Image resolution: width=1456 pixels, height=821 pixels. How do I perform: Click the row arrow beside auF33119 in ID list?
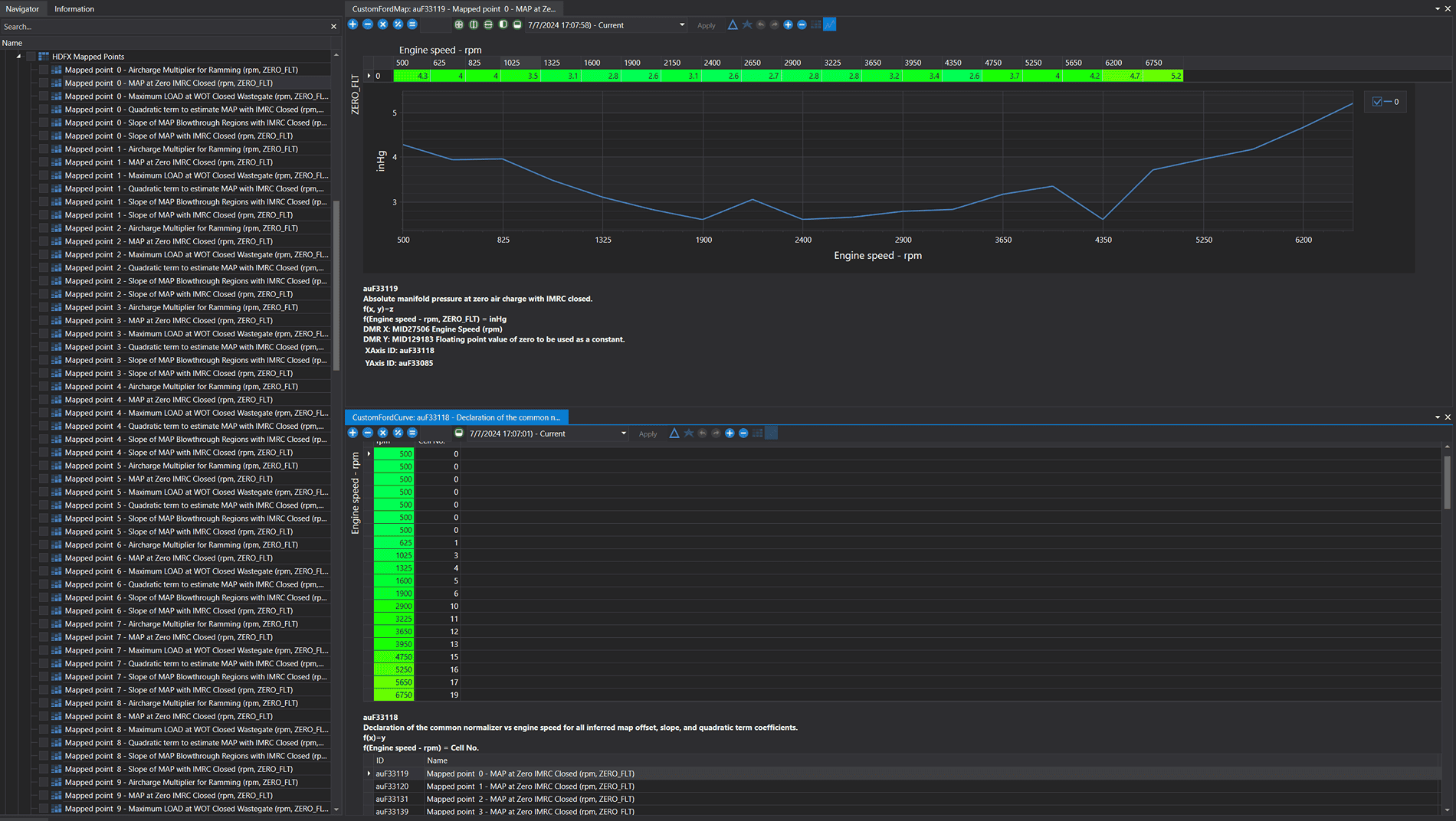click(x=369, y=774)
